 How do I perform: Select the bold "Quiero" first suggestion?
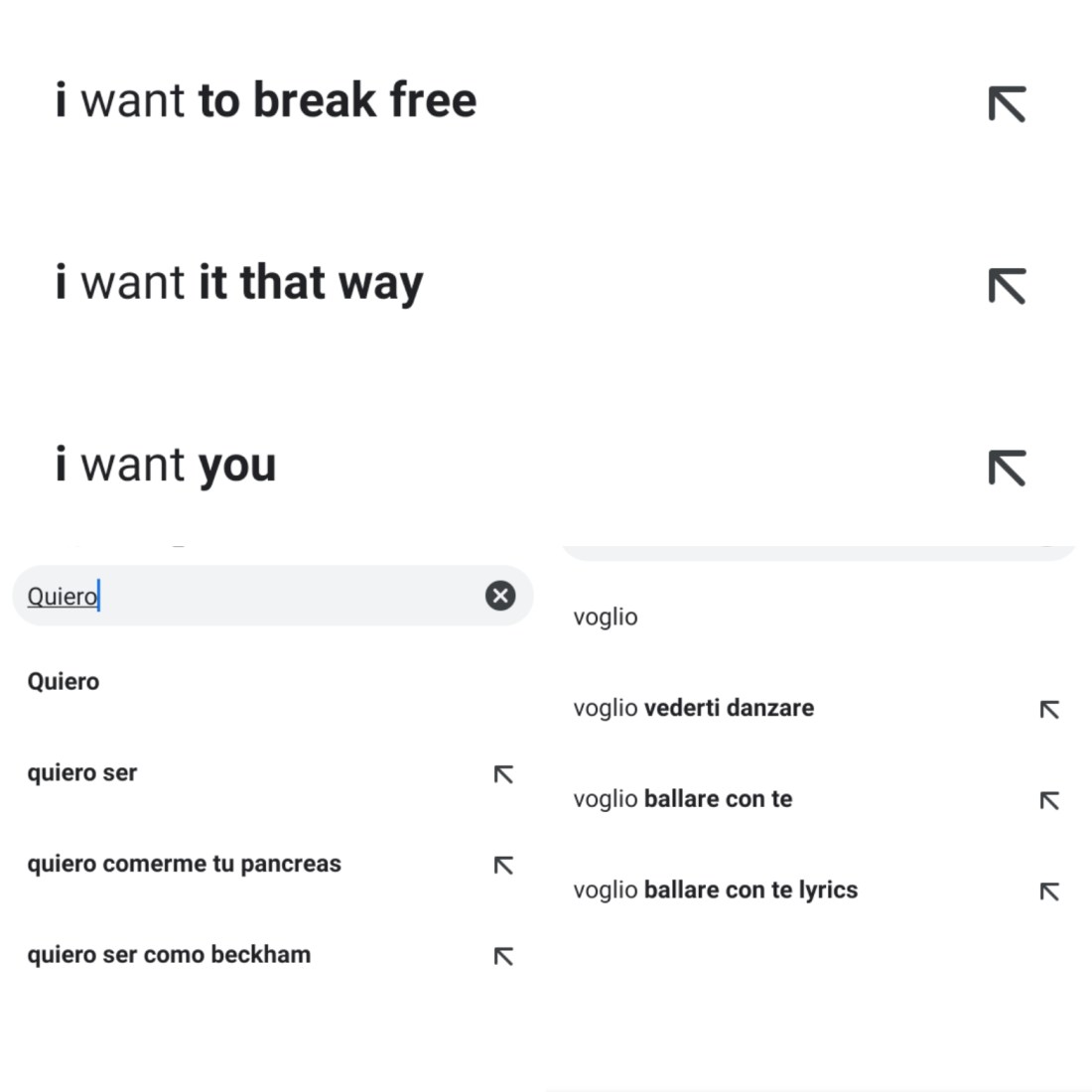pyautogui.click(x=64, y=682)
